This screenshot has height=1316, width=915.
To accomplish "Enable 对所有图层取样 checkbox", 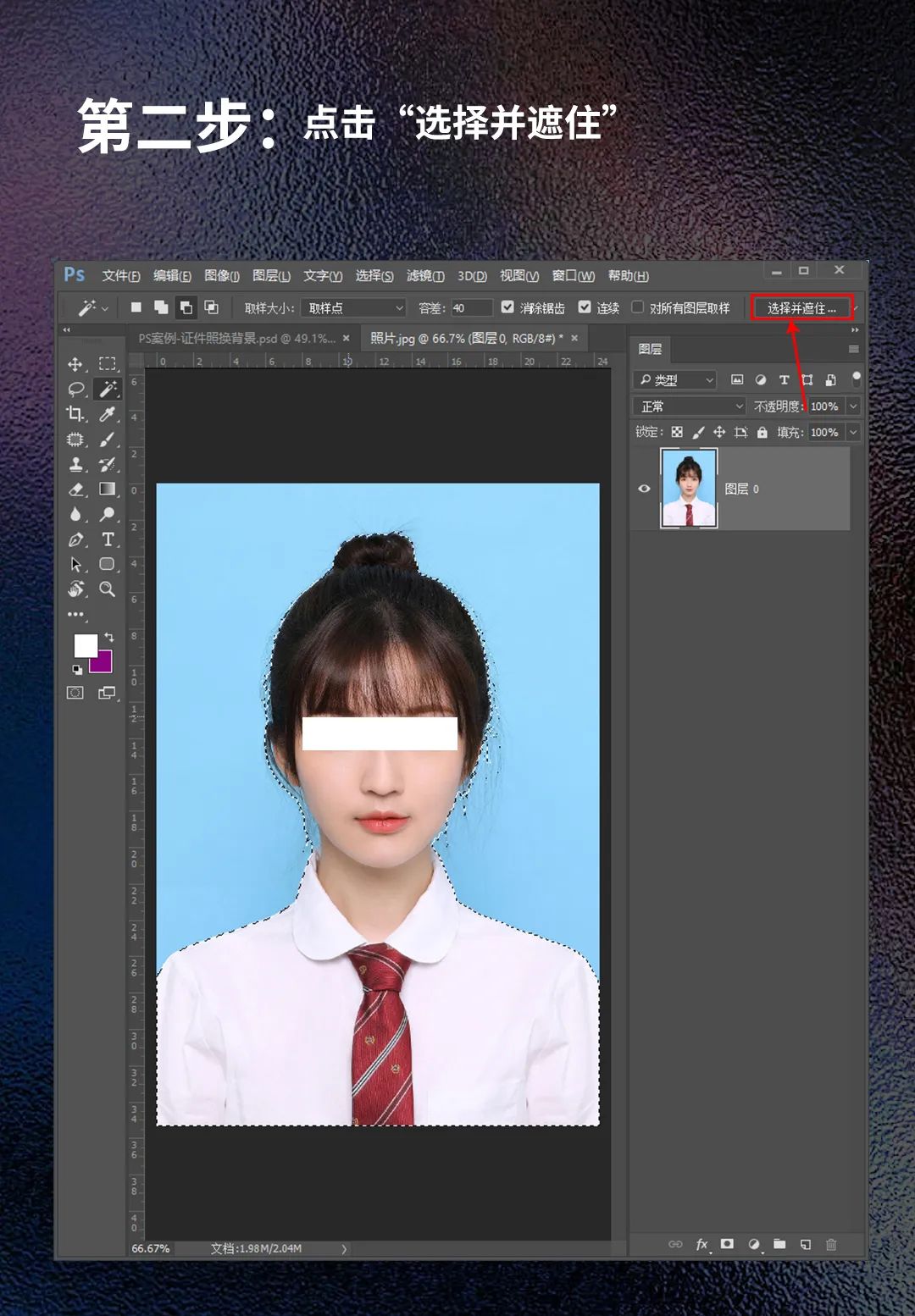I will (x=638, y=307).
